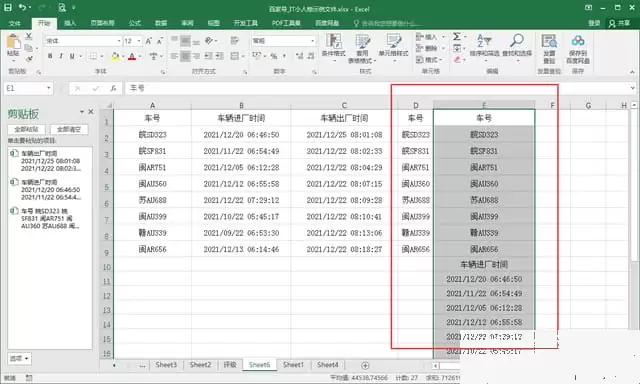Image resolution: width=640 pixels, height=384 pixels.
Task: Click the large Paste clipboard icon
Action: [x=13, y=42]
